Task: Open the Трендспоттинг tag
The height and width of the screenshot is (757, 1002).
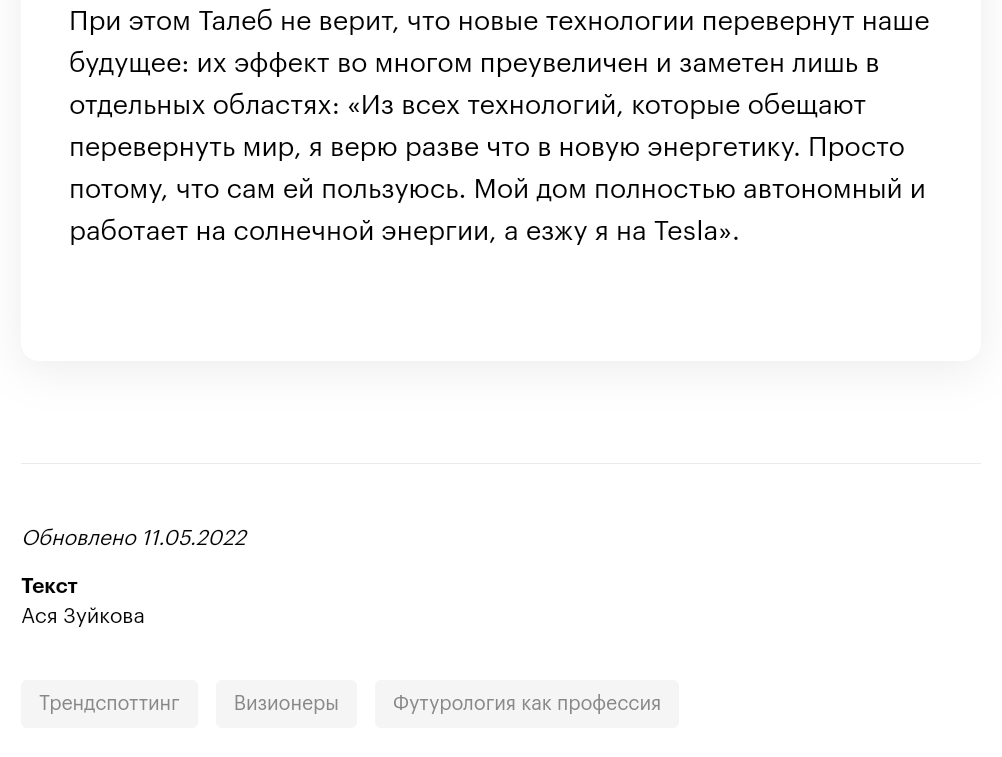Action: (109, 703)
